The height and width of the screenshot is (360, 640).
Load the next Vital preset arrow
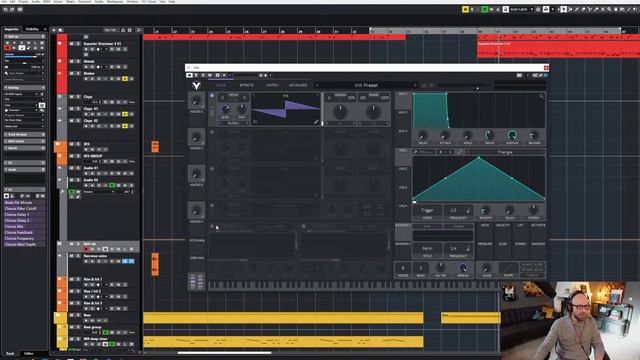click(x=416, y=85)
